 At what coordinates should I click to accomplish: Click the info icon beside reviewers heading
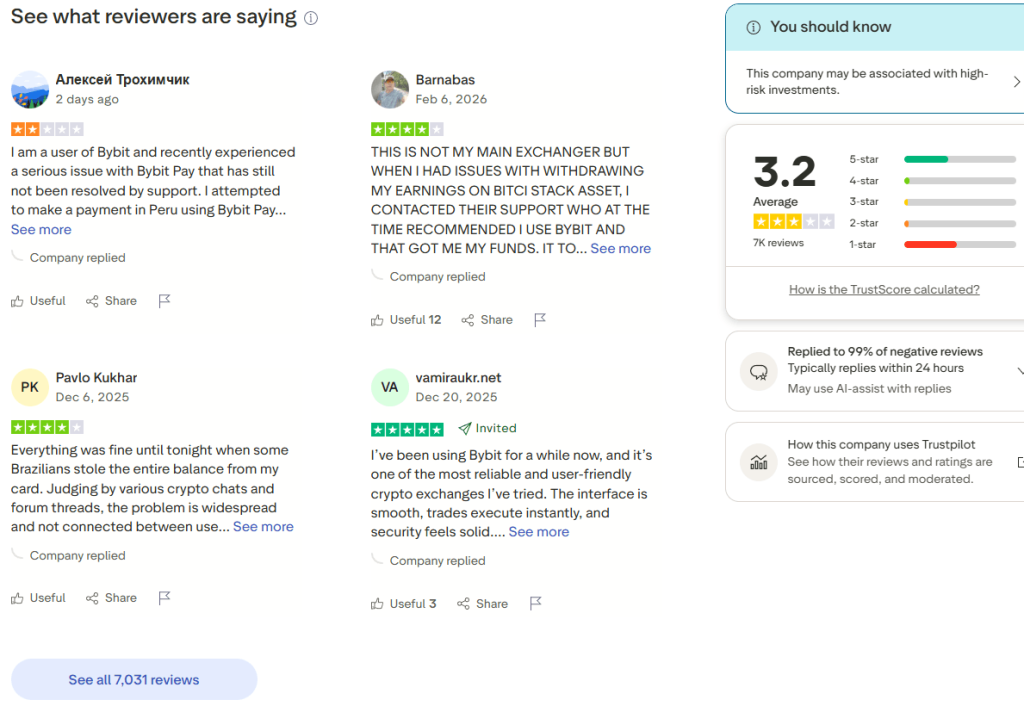tap(311, 18)
